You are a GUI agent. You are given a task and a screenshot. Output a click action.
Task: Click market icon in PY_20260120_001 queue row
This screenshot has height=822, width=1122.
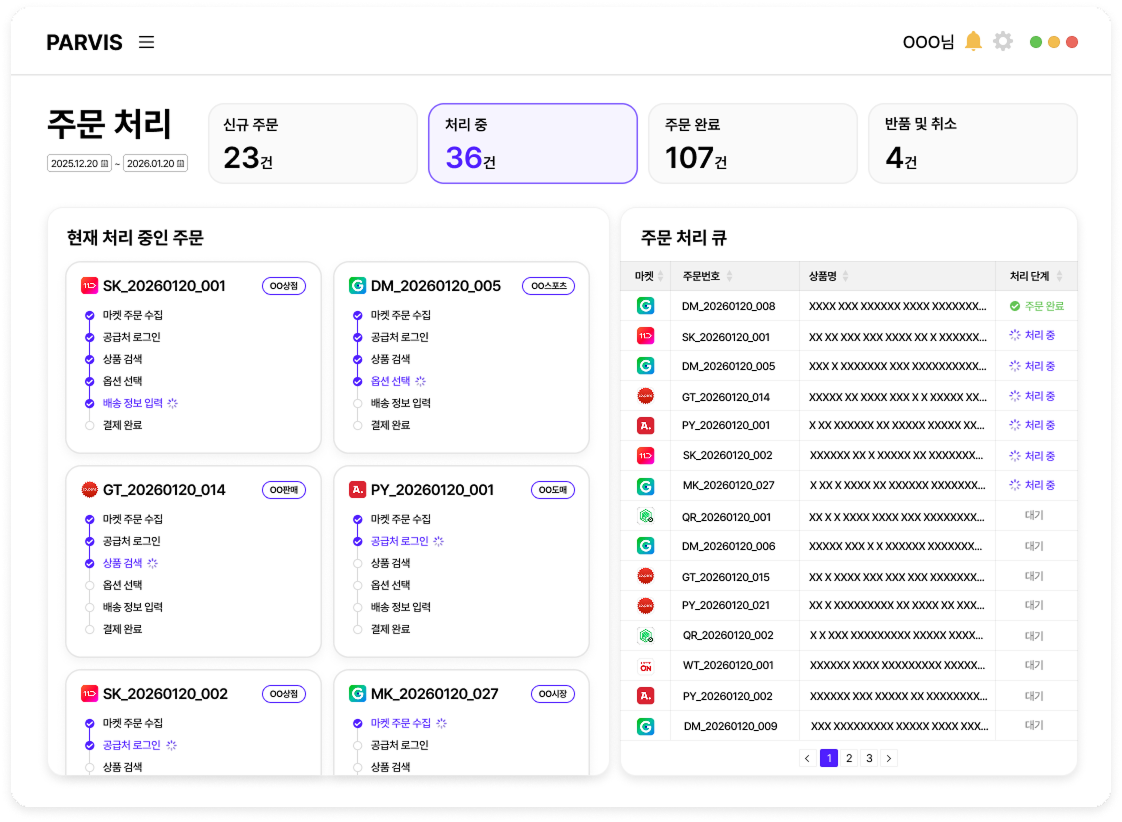click(x=645, y=426)
